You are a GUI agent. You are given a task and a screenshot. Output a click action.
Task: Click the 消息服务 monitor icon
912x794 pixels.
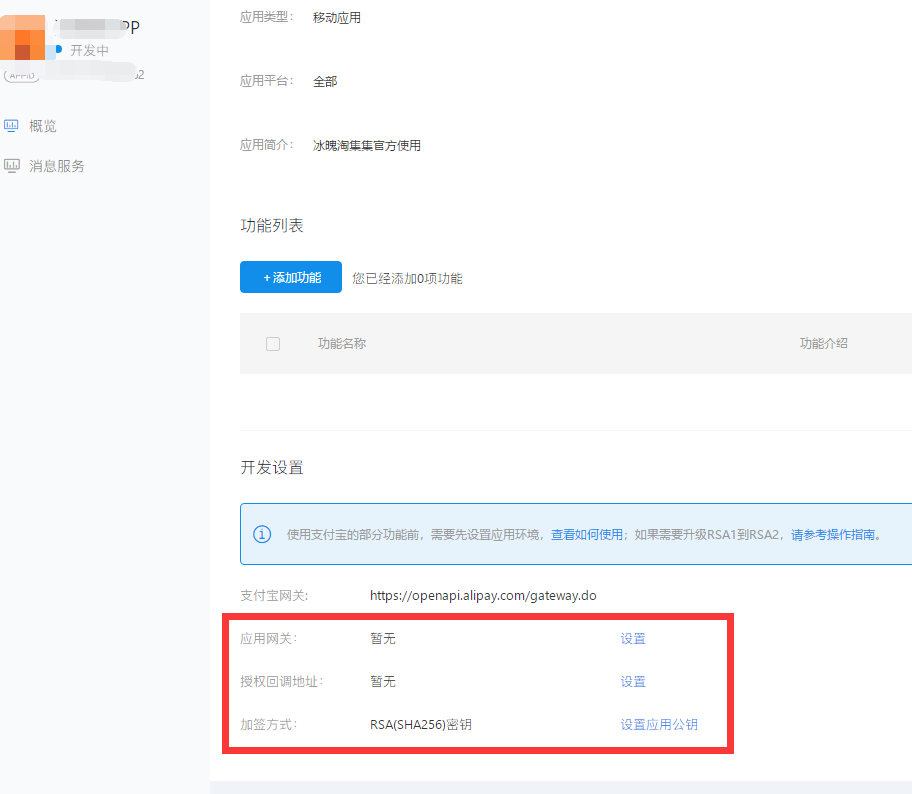pos(12,166)
